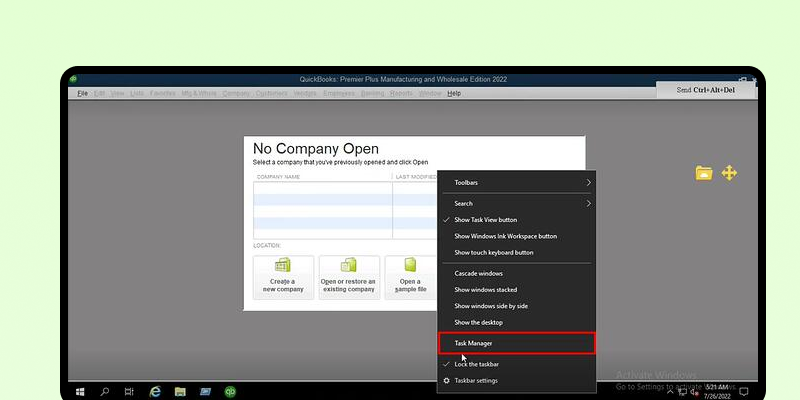The image size is (800, 400).
Task: Launch Internet Explorer from taskbar
Action: (x=155, y=392)
